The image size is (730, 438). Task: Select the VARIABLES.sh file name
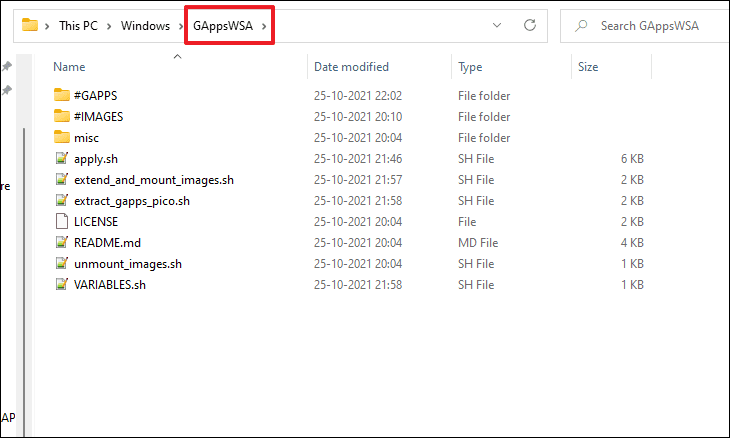(109, 284)
